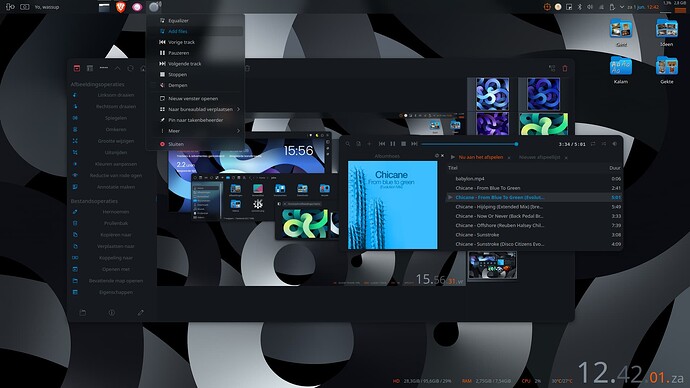The height and width of the screenshot is (388, 690).
Task: Click Grootte wijzigen operation
Action: 114,141
